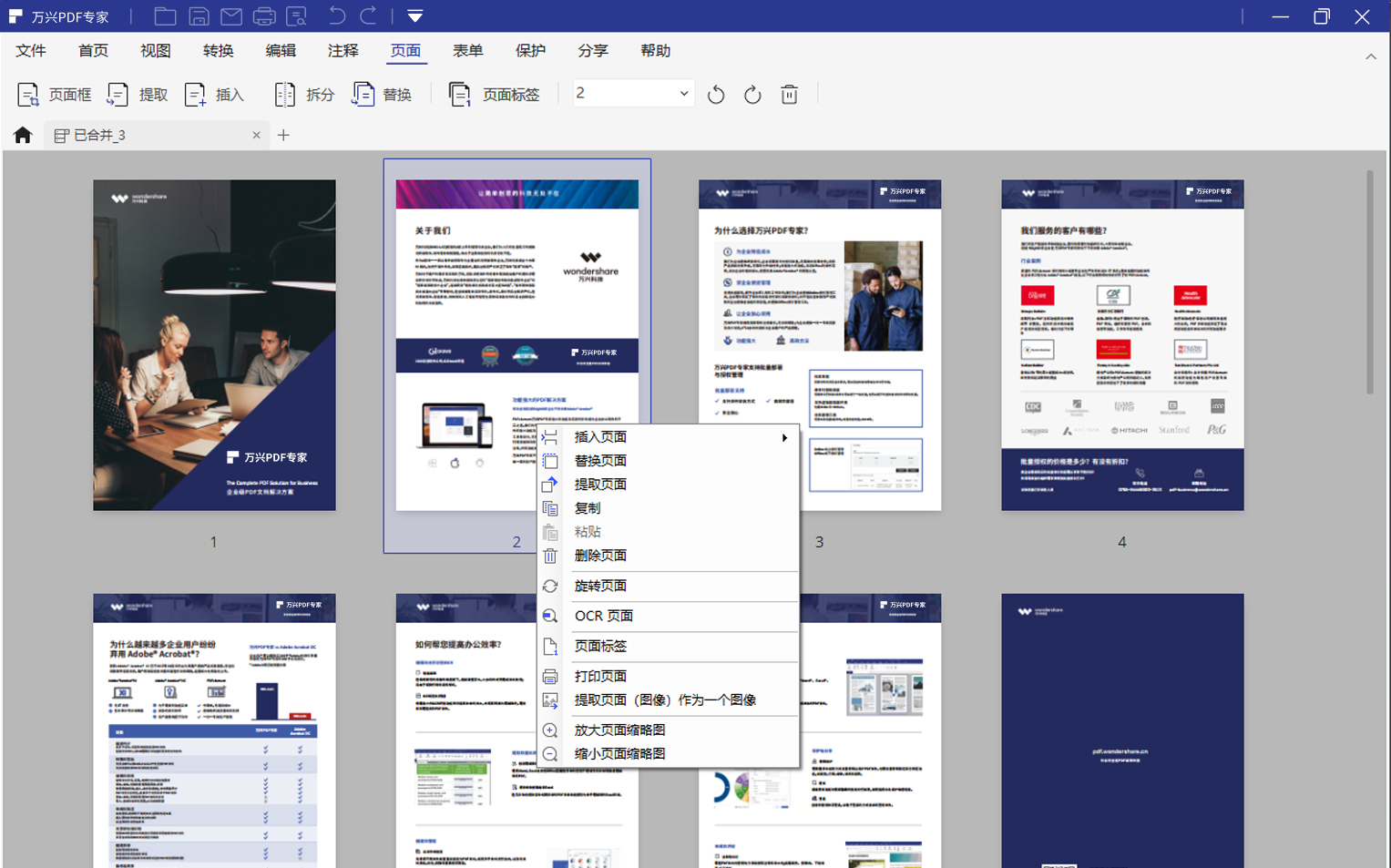Click the trash delete icon in toolbar
This screenshot has height=868, width=1391.
[x=790, y=95]
